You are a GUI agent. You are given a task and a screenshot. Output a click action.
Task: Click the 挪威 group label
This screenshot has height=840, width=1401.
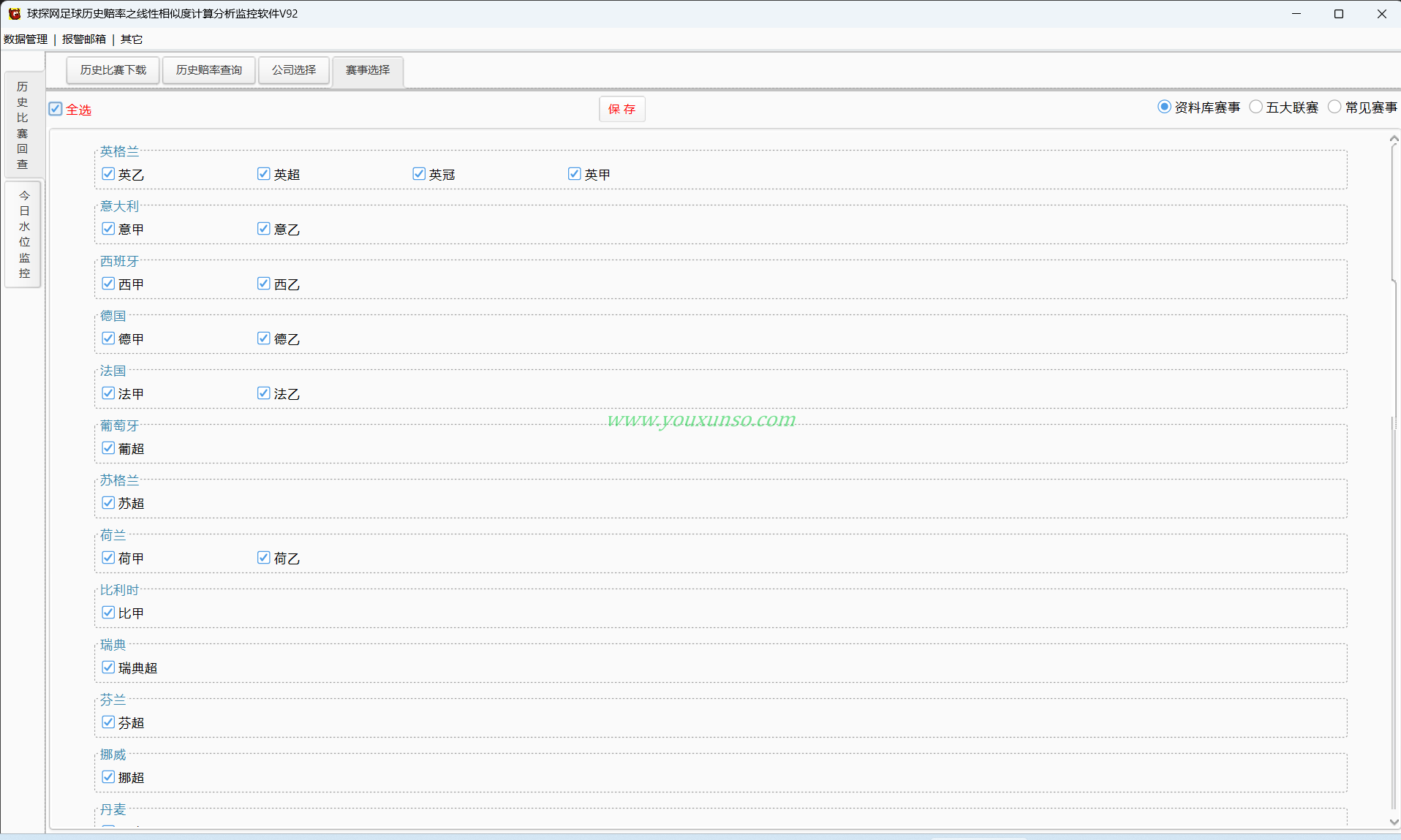pyautogui.click(x=113, y=754)
